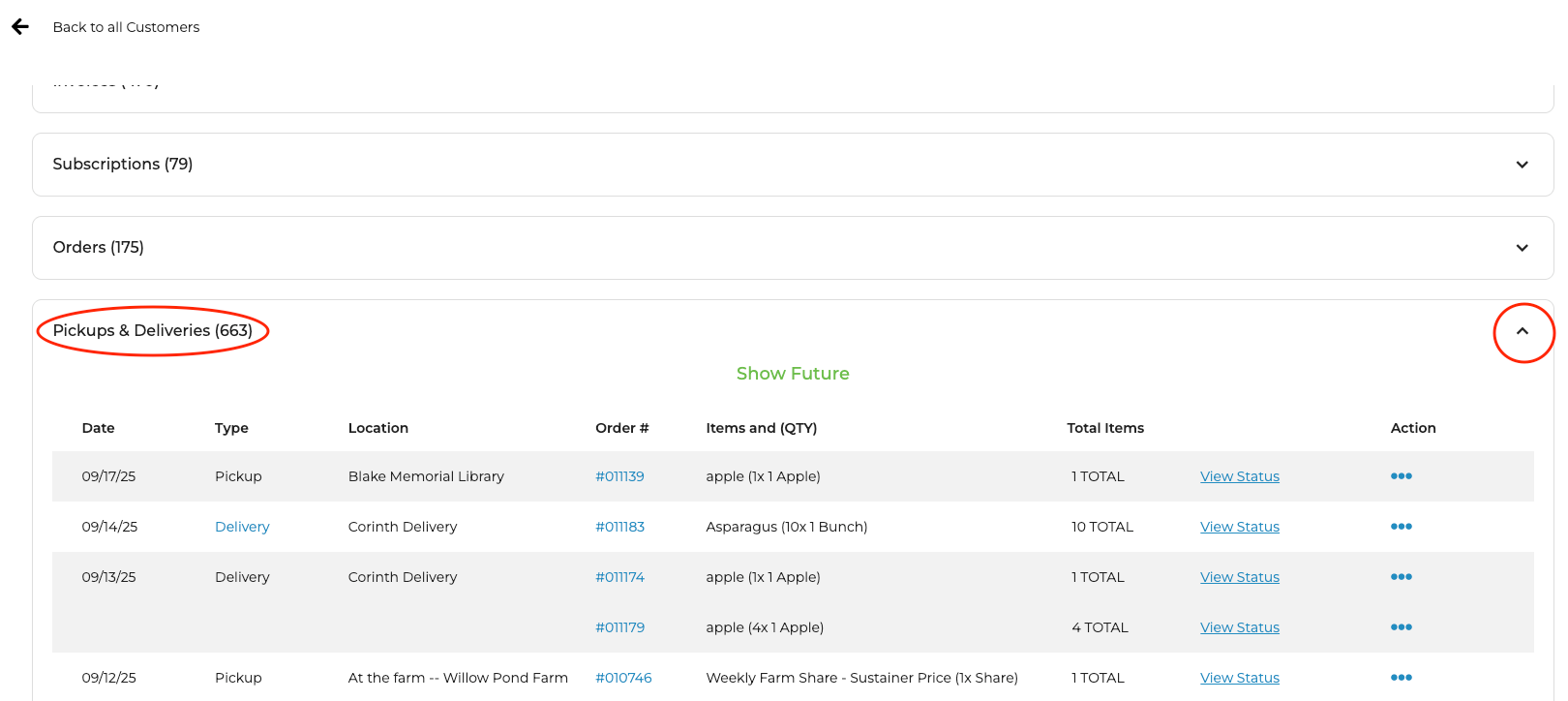Click Delivery type on 09/13/25 row

point(242,577)
